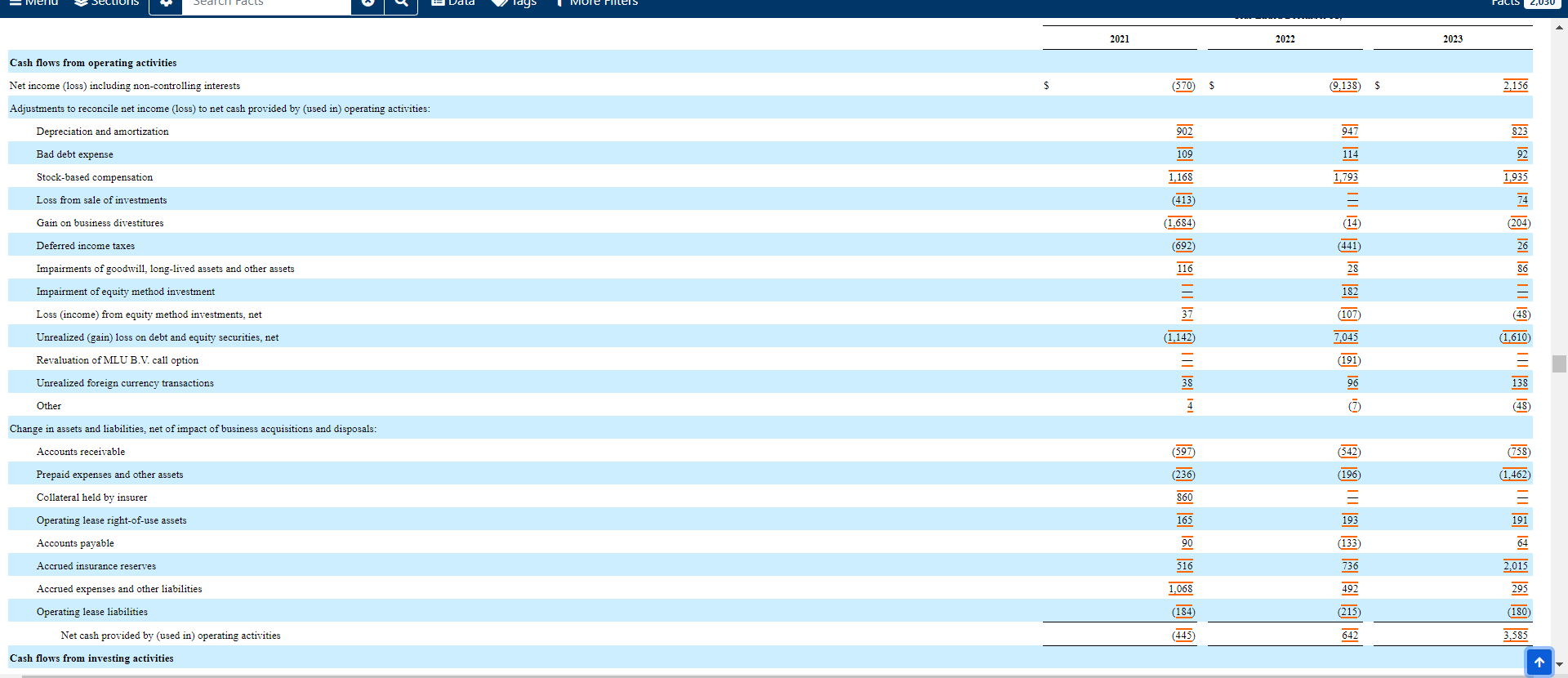Open the Facts 2,030 counter list
The height and width of the screenshot is (678, 1568).
pyautogui.click(x=1525, y=3)
